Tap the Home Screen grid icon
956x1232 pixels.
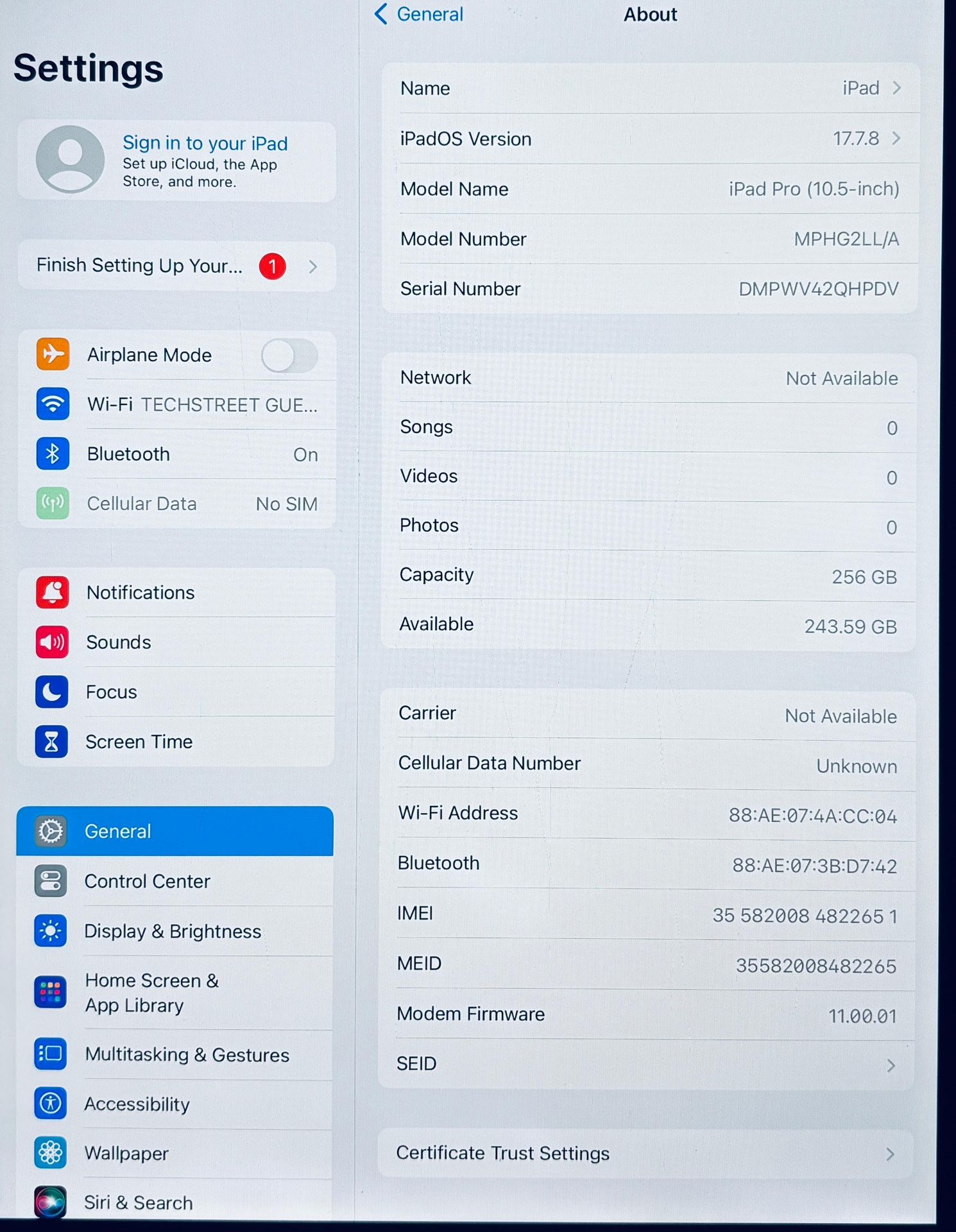(x=51, y=992)
